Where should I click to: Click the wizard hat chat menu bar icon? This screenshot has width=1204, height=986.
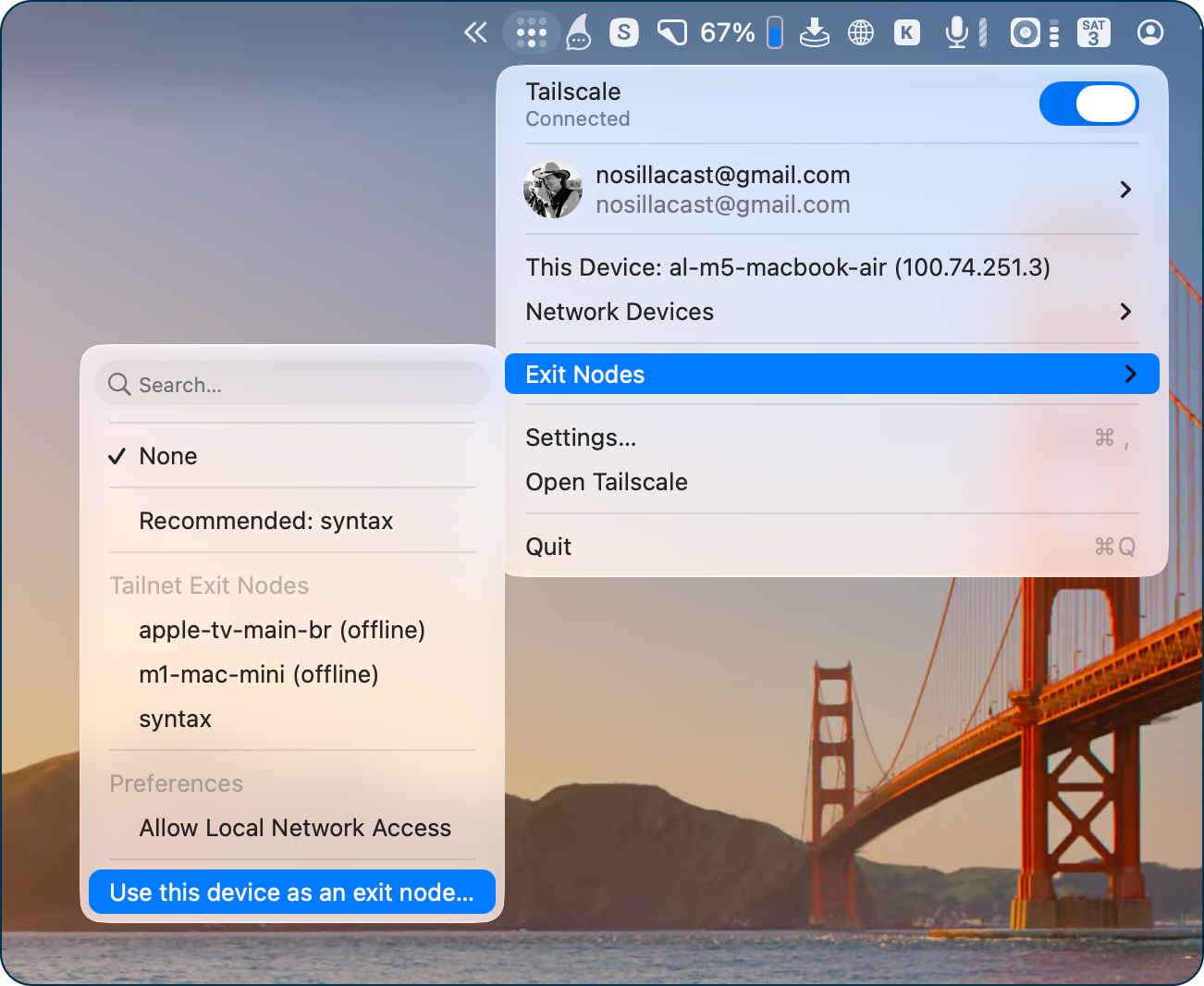pos(579,32)
